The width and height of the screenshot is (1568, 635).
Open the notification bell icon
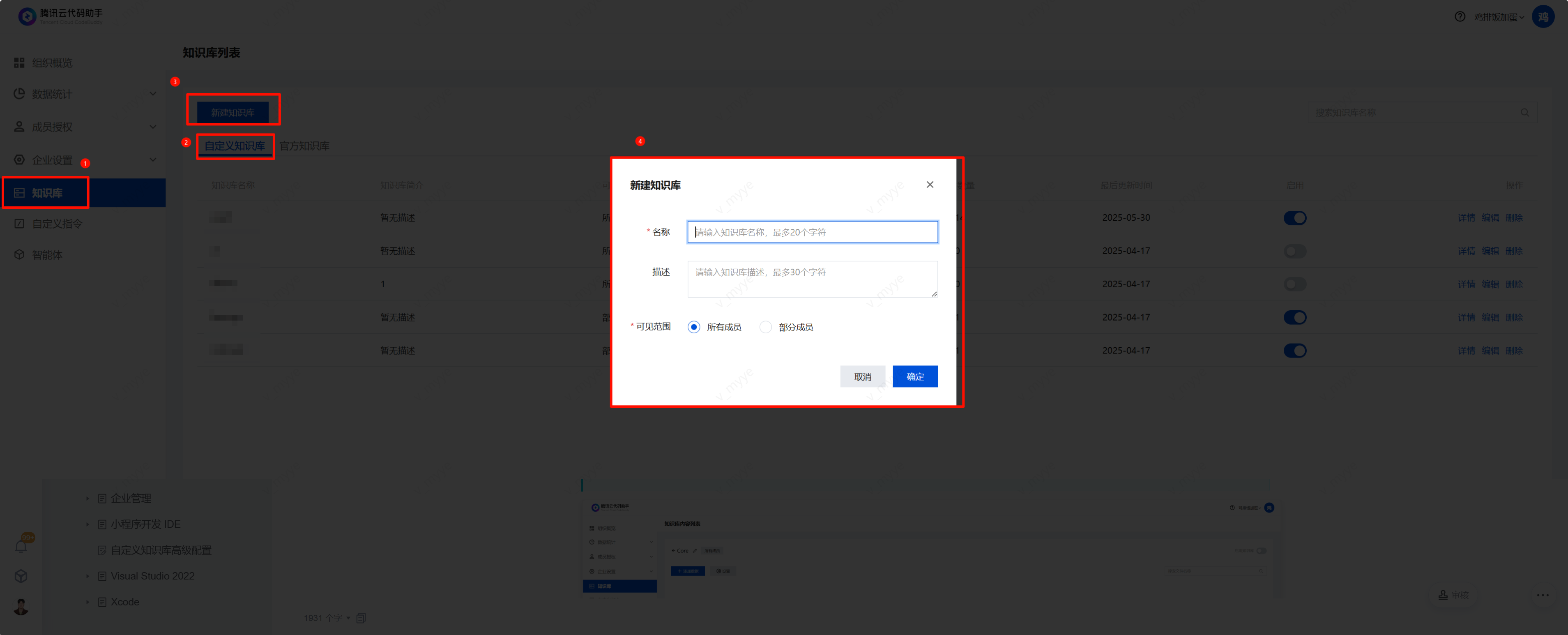pos(21,546)
